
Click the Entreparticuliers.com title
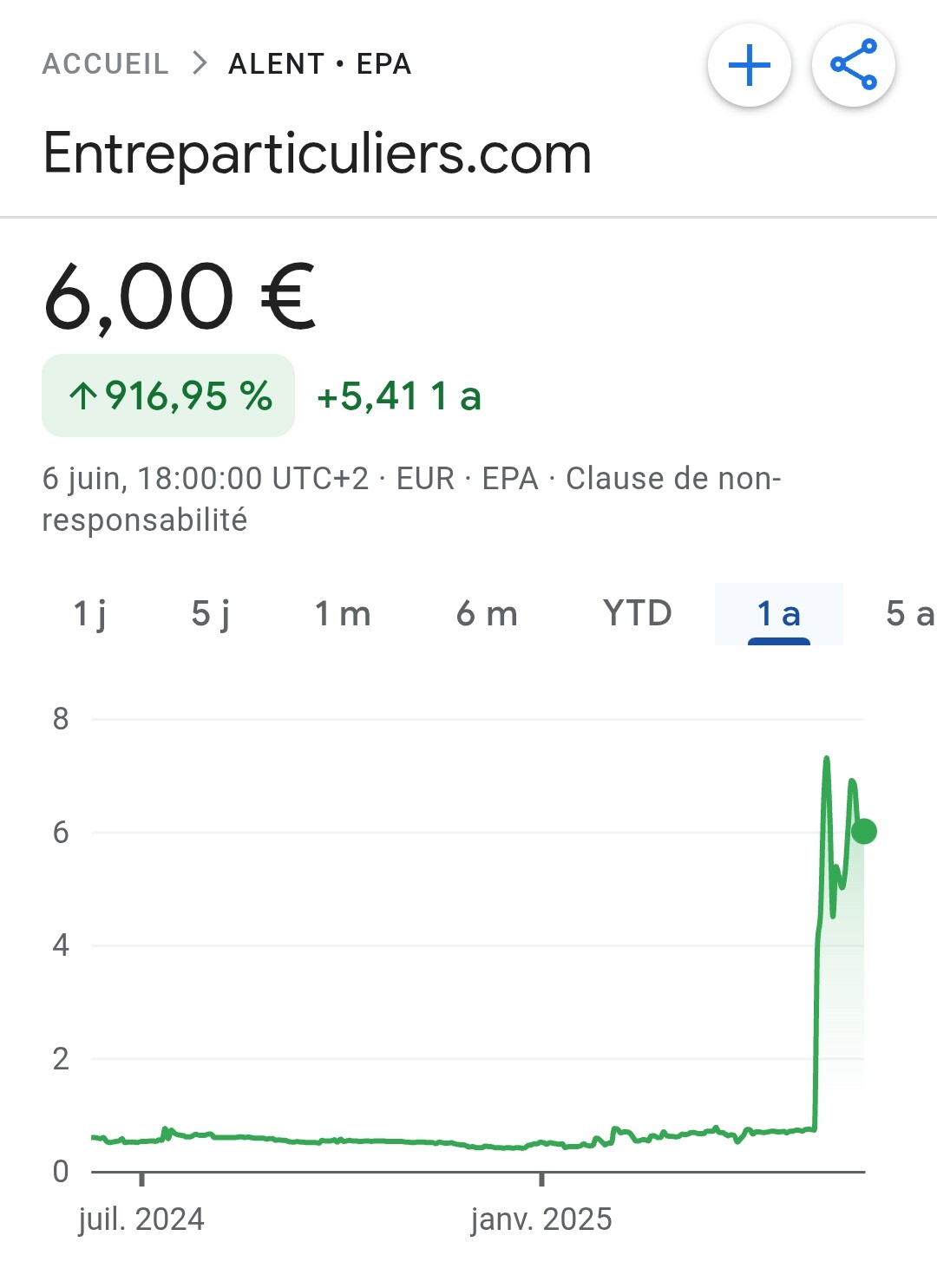318,154
